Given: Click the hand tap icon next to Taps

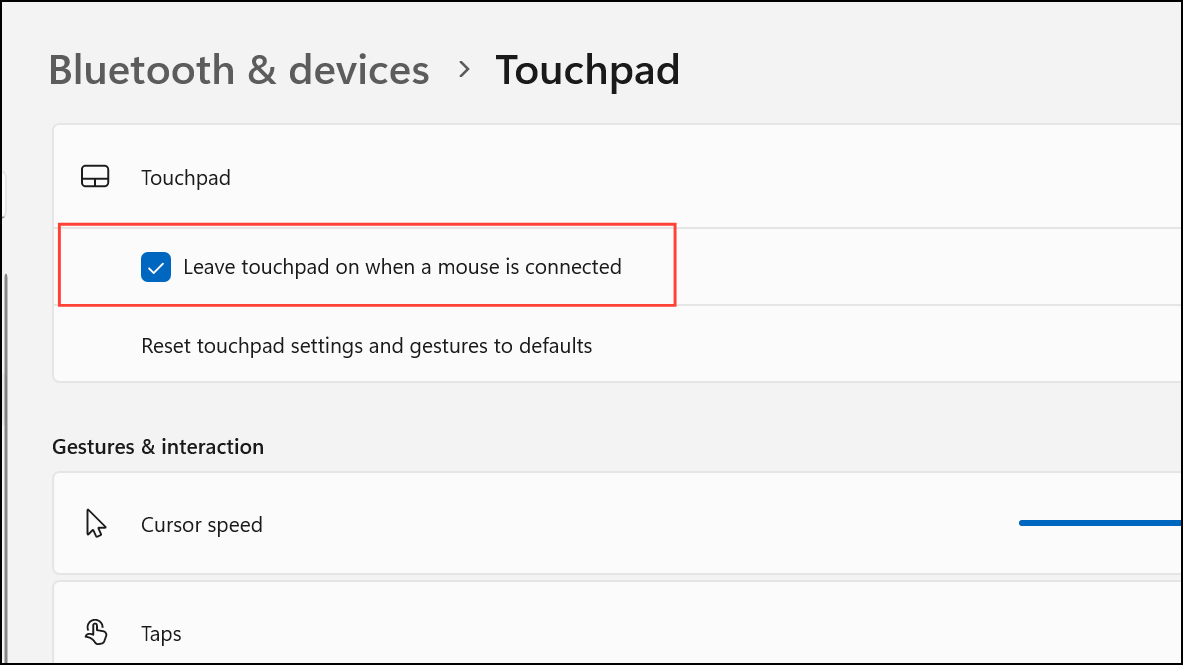Looking at the screenshot, I should click(95, 632).
